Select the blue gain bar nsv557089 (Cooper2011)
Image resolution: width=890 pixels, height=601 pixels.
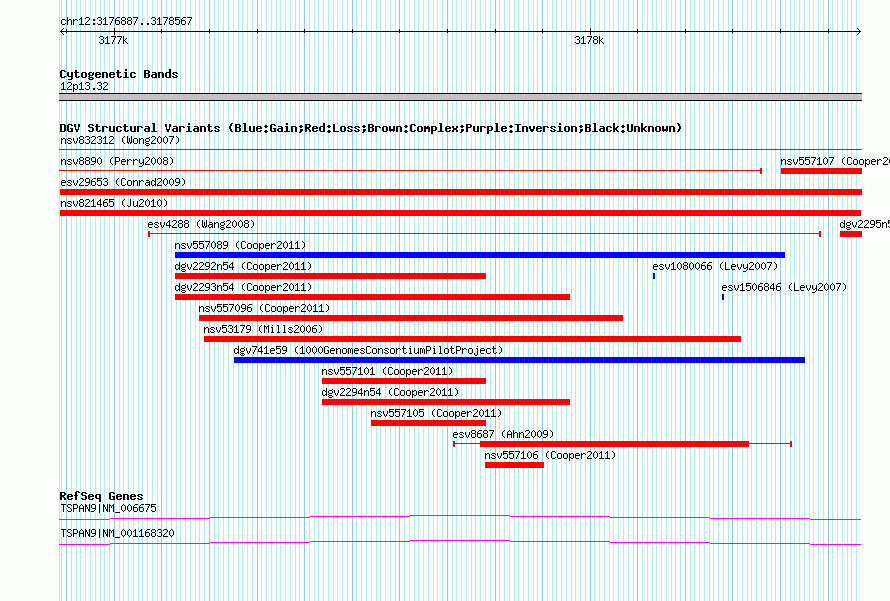(480, 255)
